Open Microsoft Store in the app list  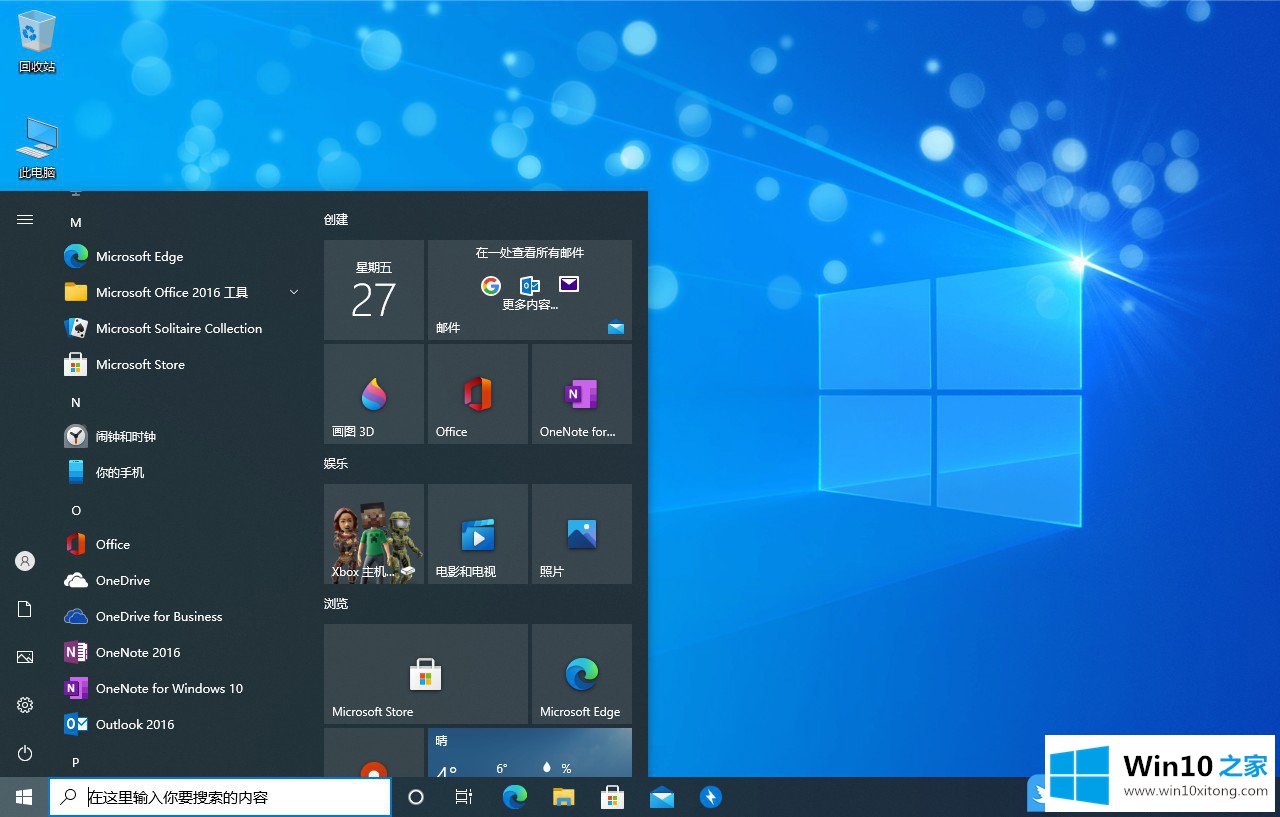(x=182, y=365)
